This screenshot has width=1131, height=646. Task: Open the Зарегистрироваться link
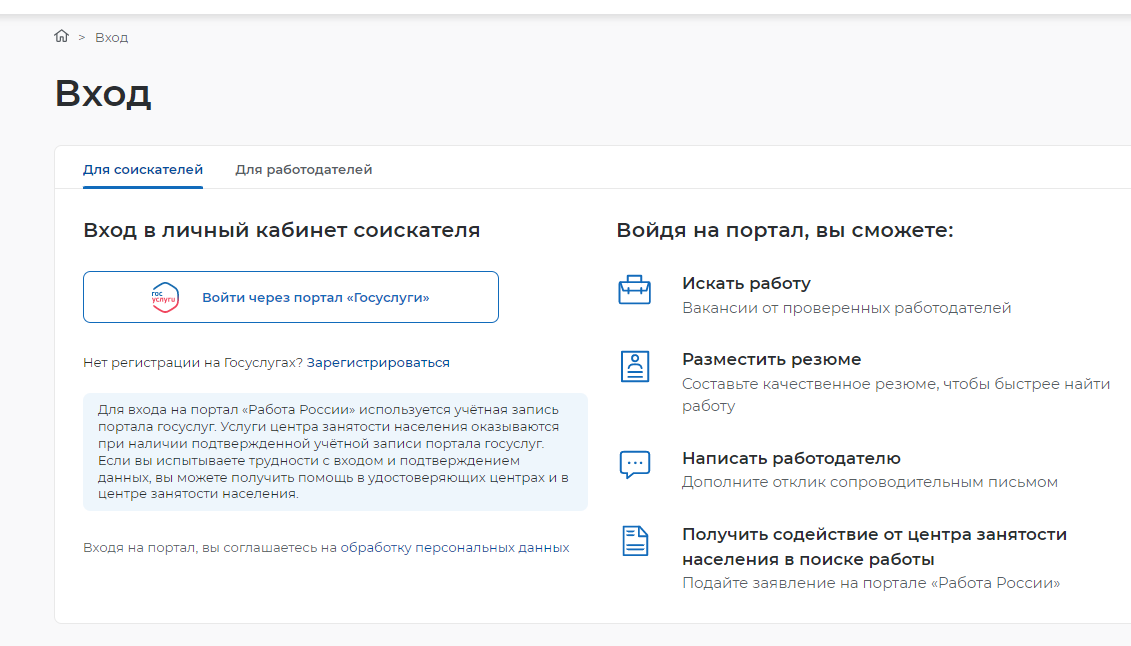[378, 363]
